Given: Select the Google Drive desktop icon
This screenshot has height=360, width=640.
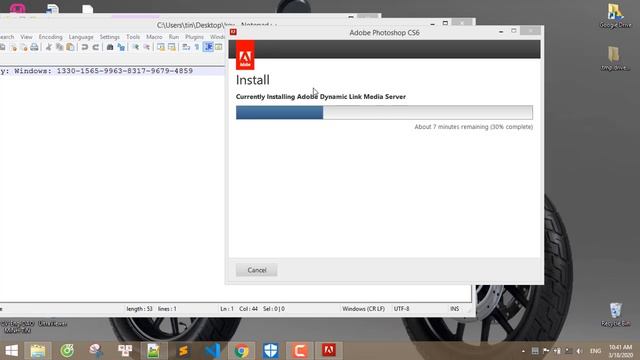Looking at the screenshot, I should point(615,16).
